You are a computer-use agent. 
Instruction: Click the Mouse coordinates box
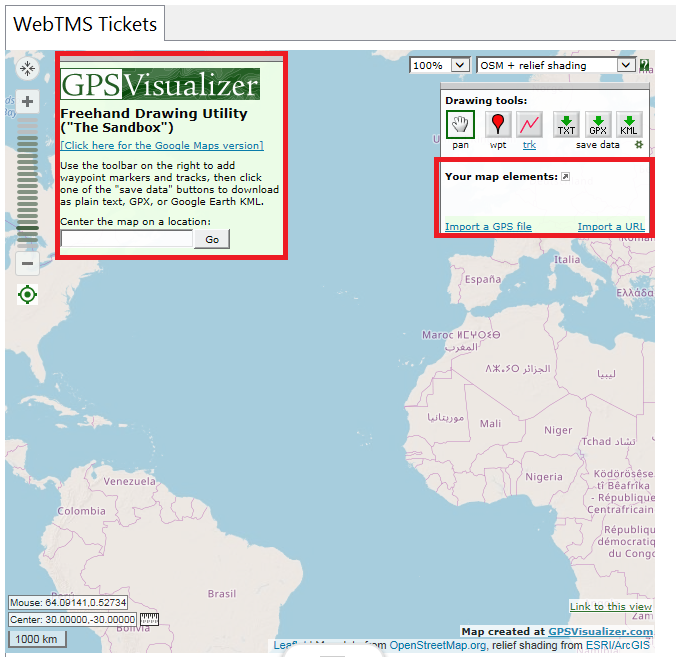(x=68, y=602)
